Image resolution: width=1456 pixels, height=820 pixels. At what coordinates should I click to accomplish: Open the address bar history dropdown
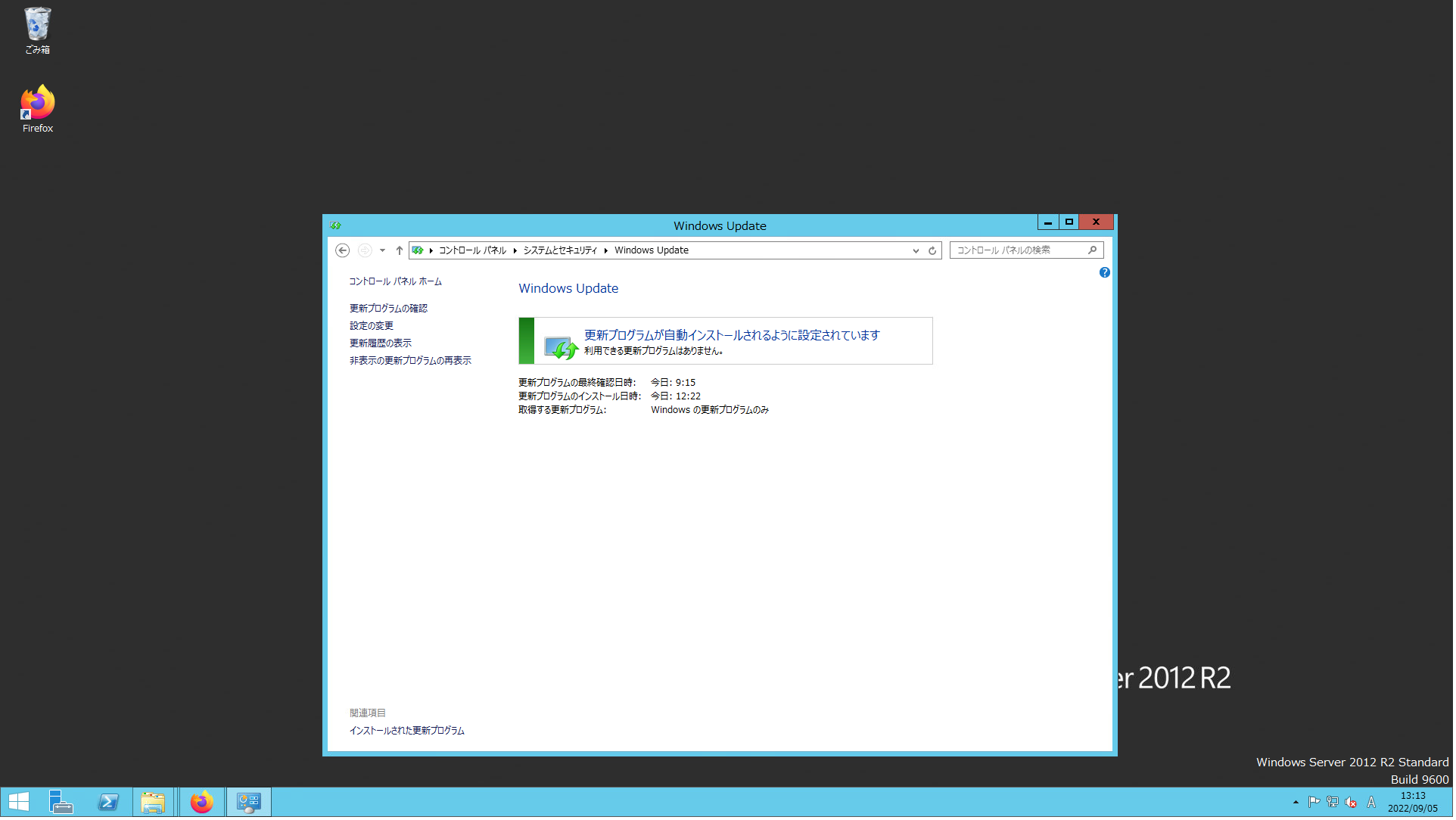917,251
